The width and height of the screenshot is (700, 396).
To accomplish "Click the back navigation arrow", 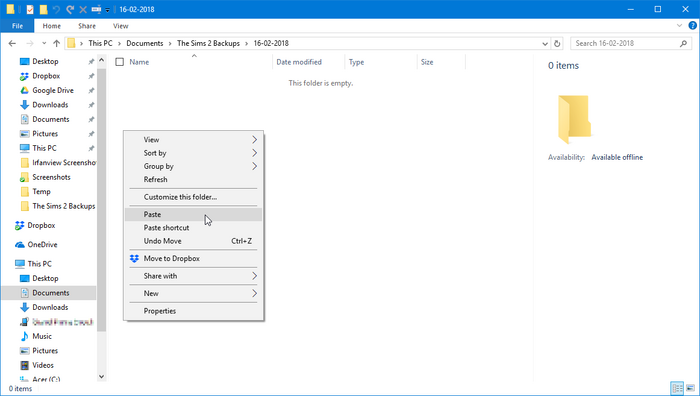I will pyautogui.click(x=12, y=43).
